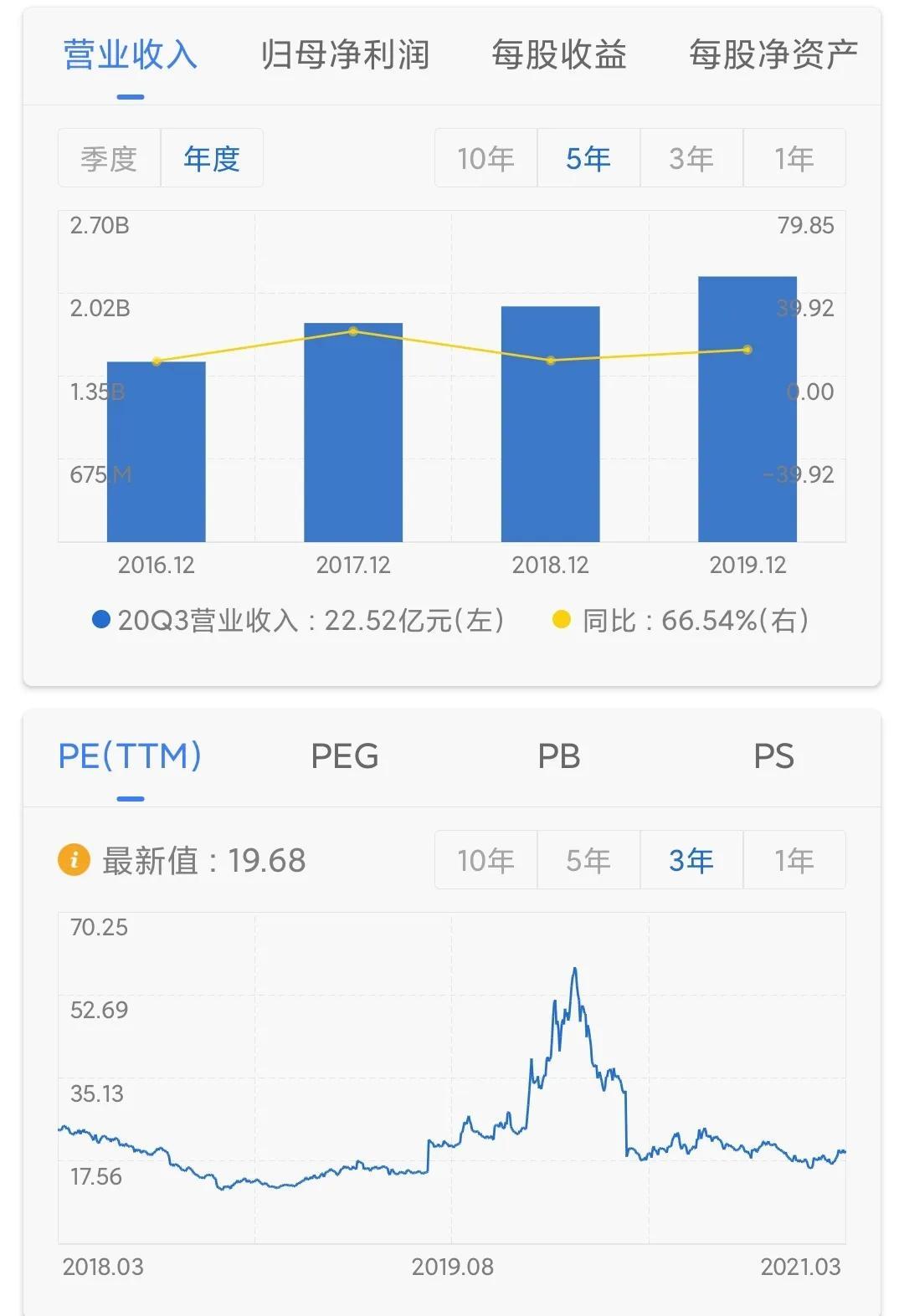Tap the 2019.12 revenue bar

coord(747,410)
